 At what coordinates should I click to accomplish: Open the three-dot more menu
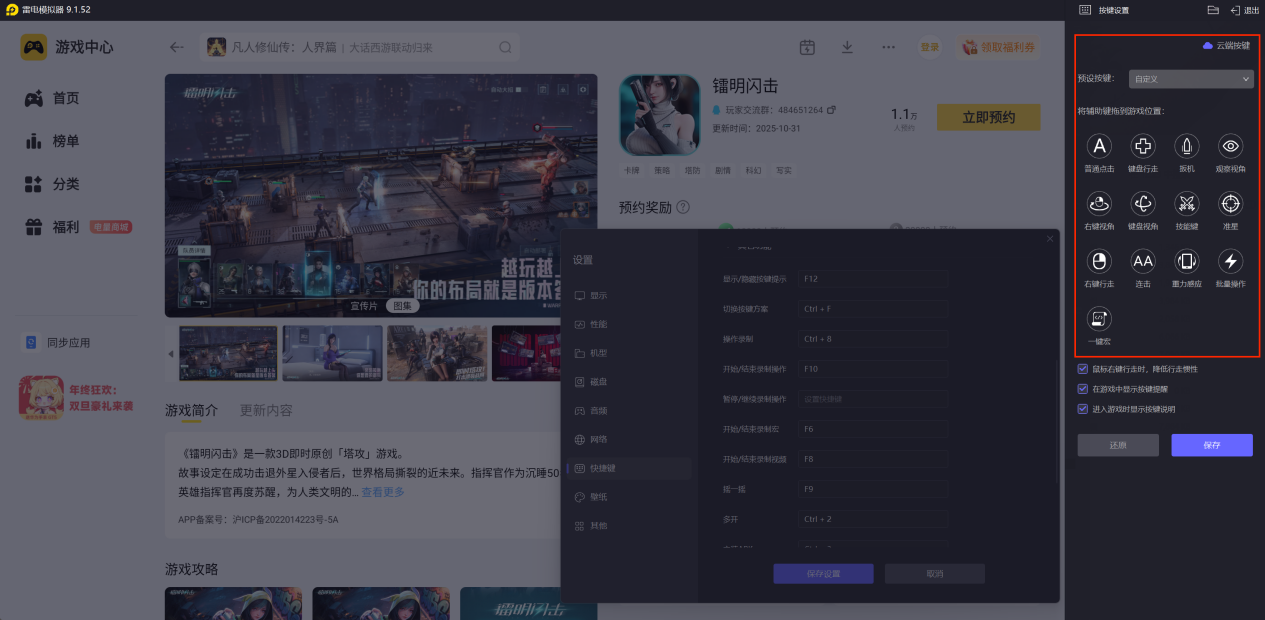[x=888, y=47]
